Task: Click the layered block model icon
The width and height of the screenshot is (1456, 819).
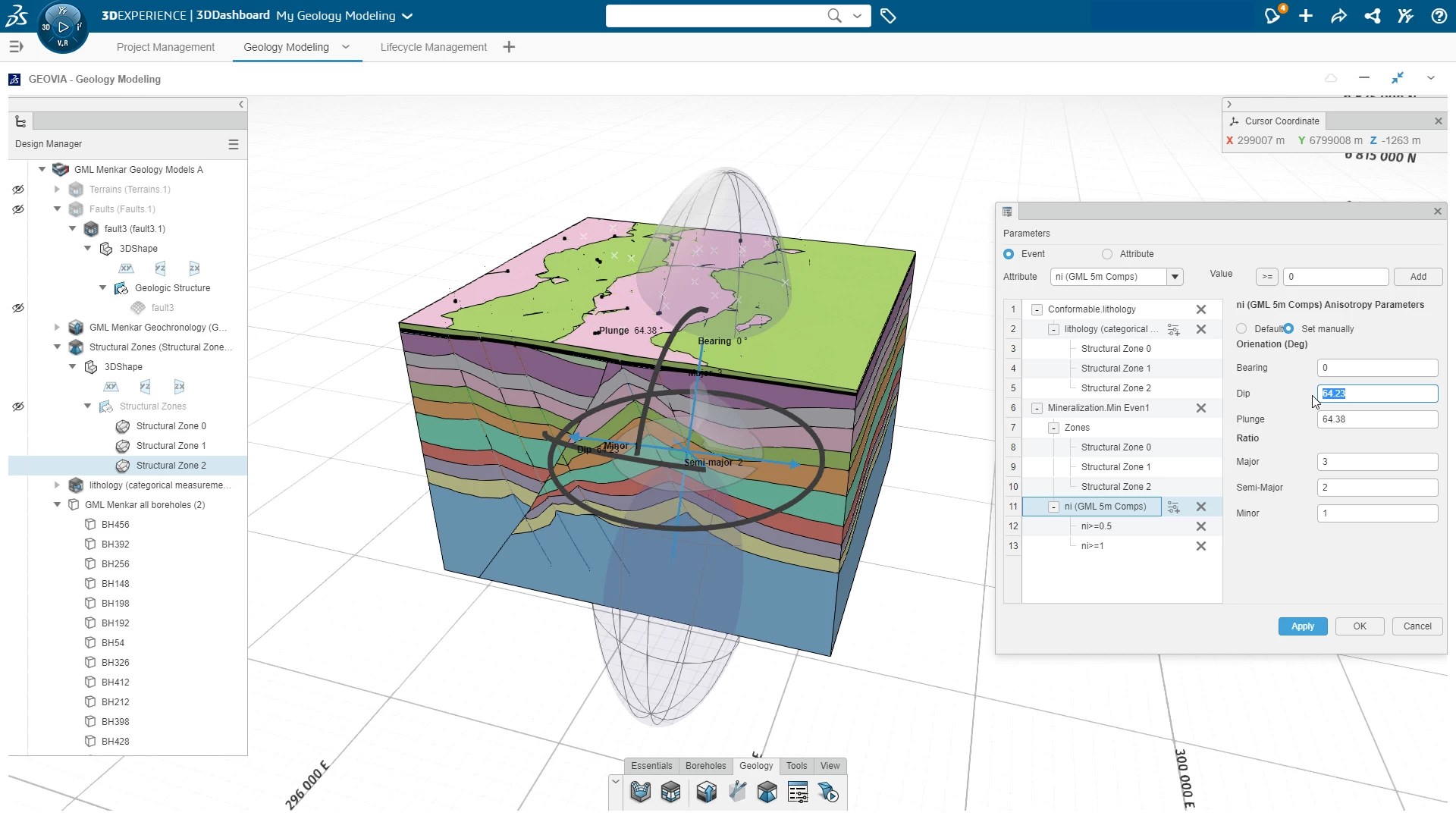Action: point(671,793)
